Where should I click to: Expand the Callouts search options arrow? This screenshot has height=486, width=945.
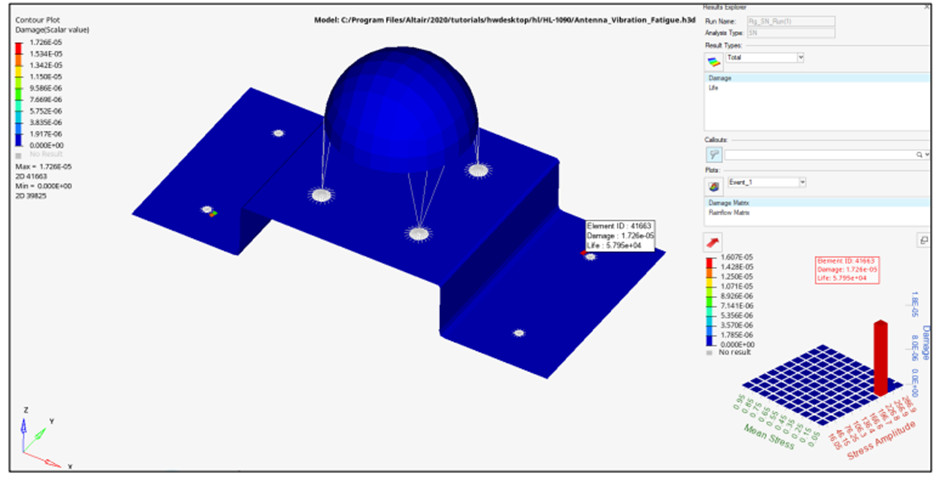click(926, 155)
